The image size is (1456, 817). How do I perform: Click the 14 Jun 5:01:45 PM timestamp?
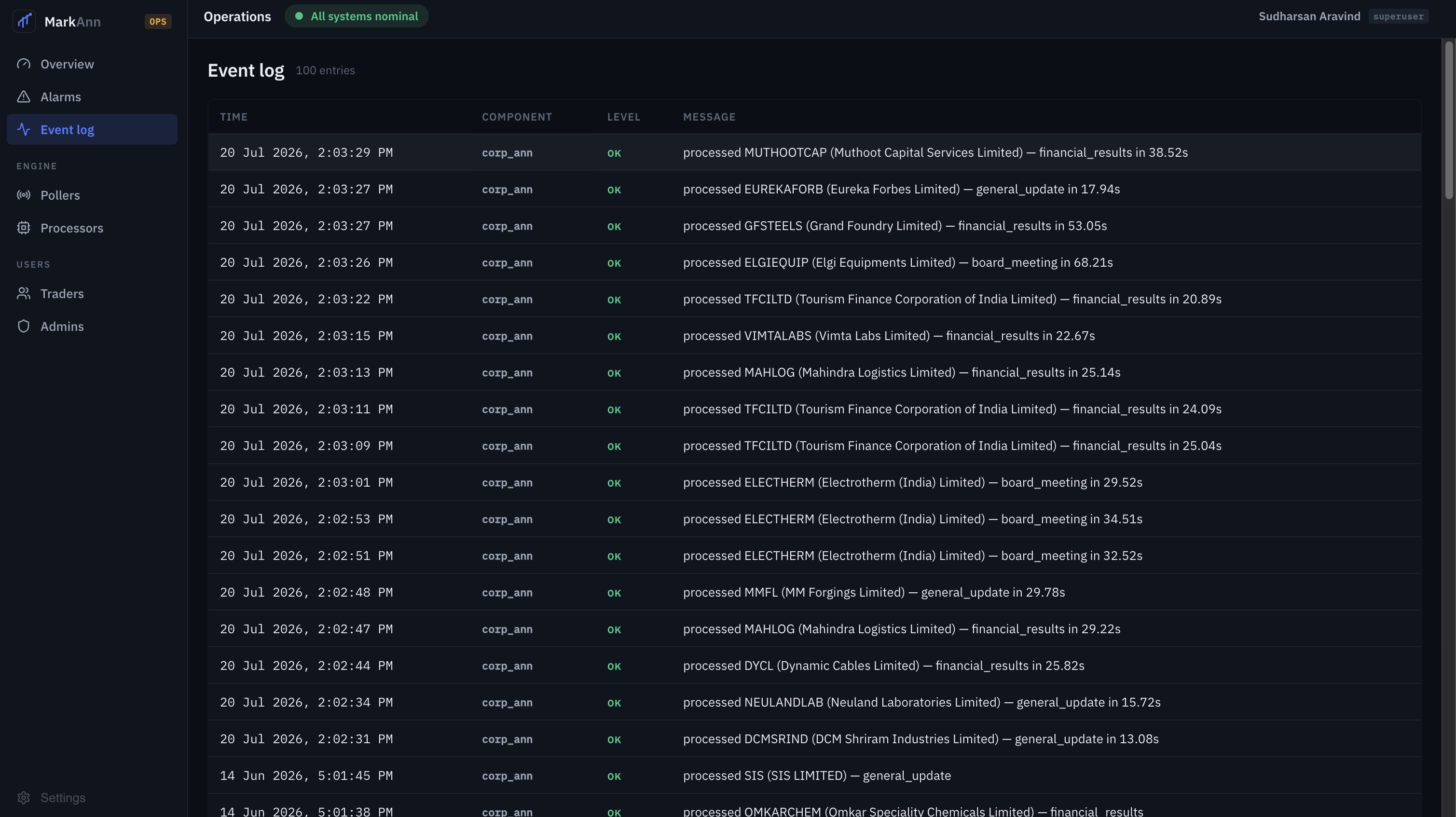point(306,776)
